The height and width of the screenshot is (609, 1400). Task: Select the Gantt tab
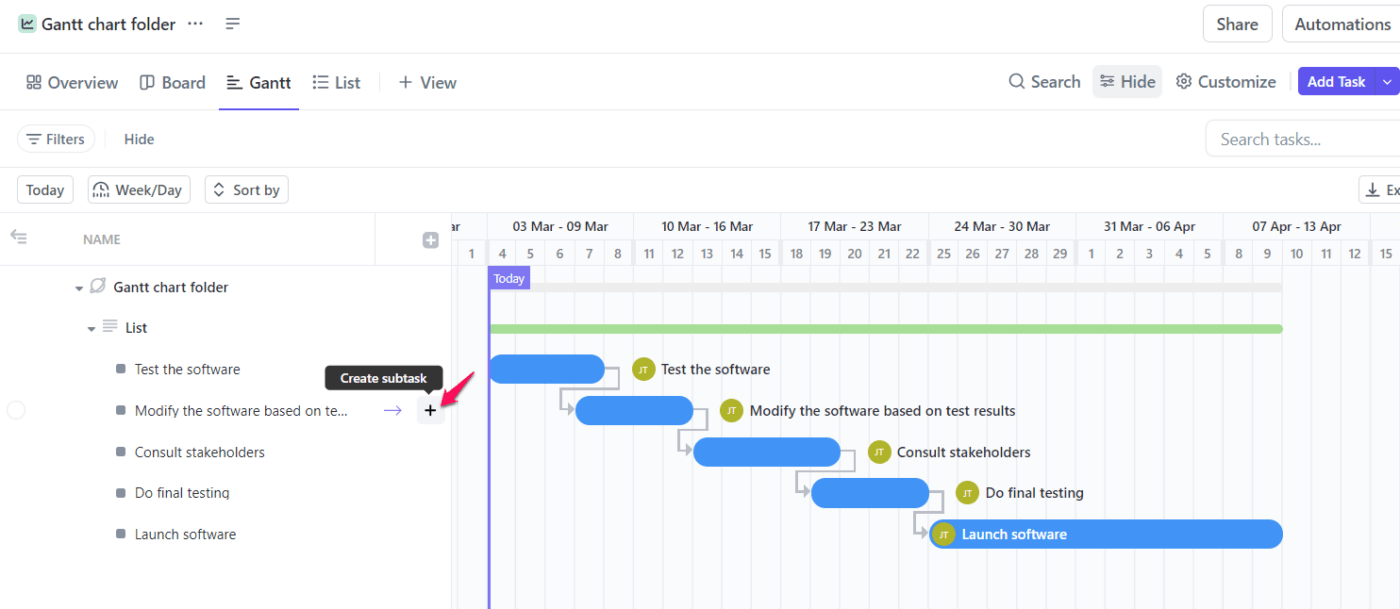coord(259,82)
